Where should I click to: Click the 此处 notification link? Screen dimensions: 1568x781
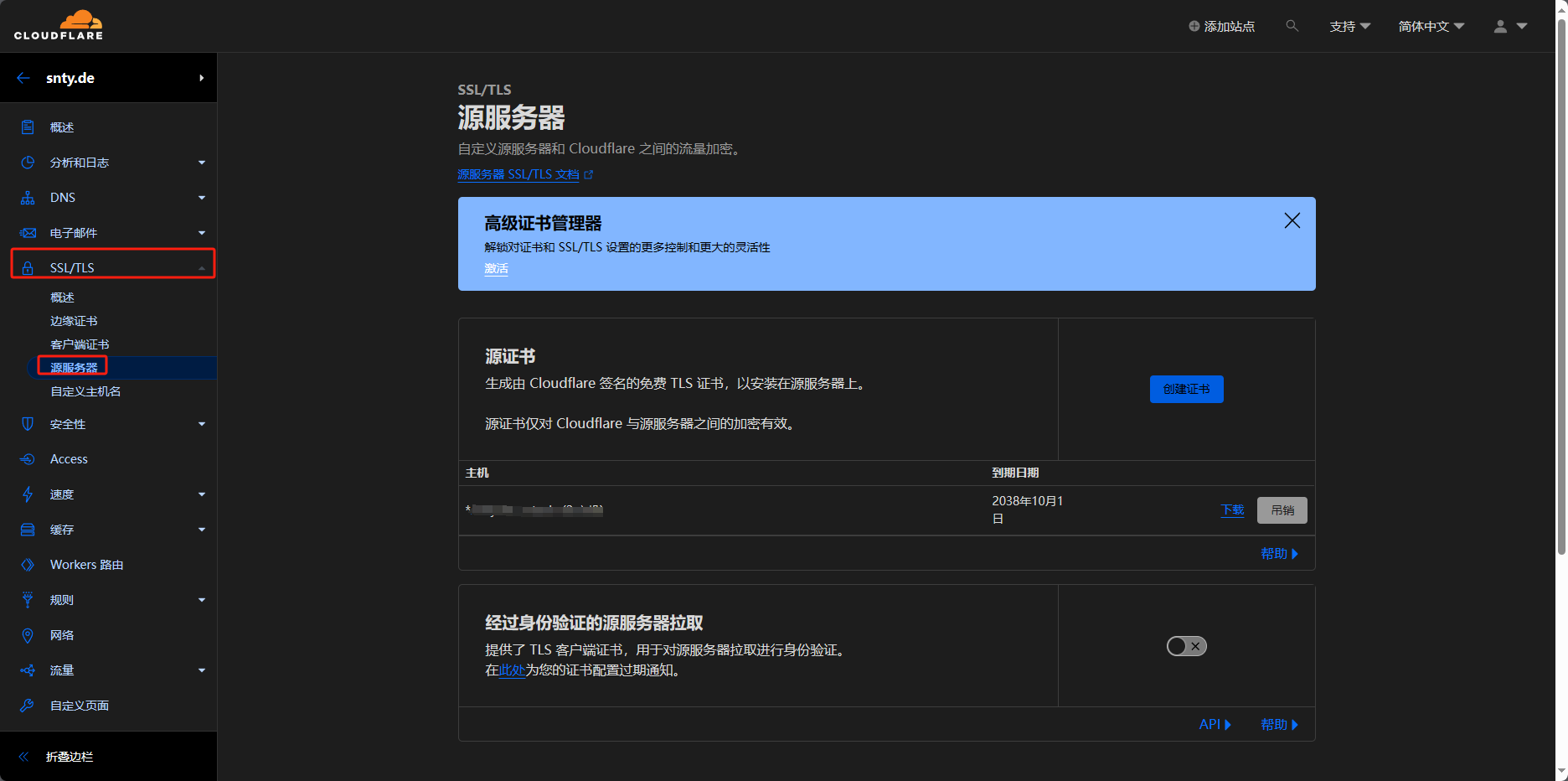(x=512, y=670)
